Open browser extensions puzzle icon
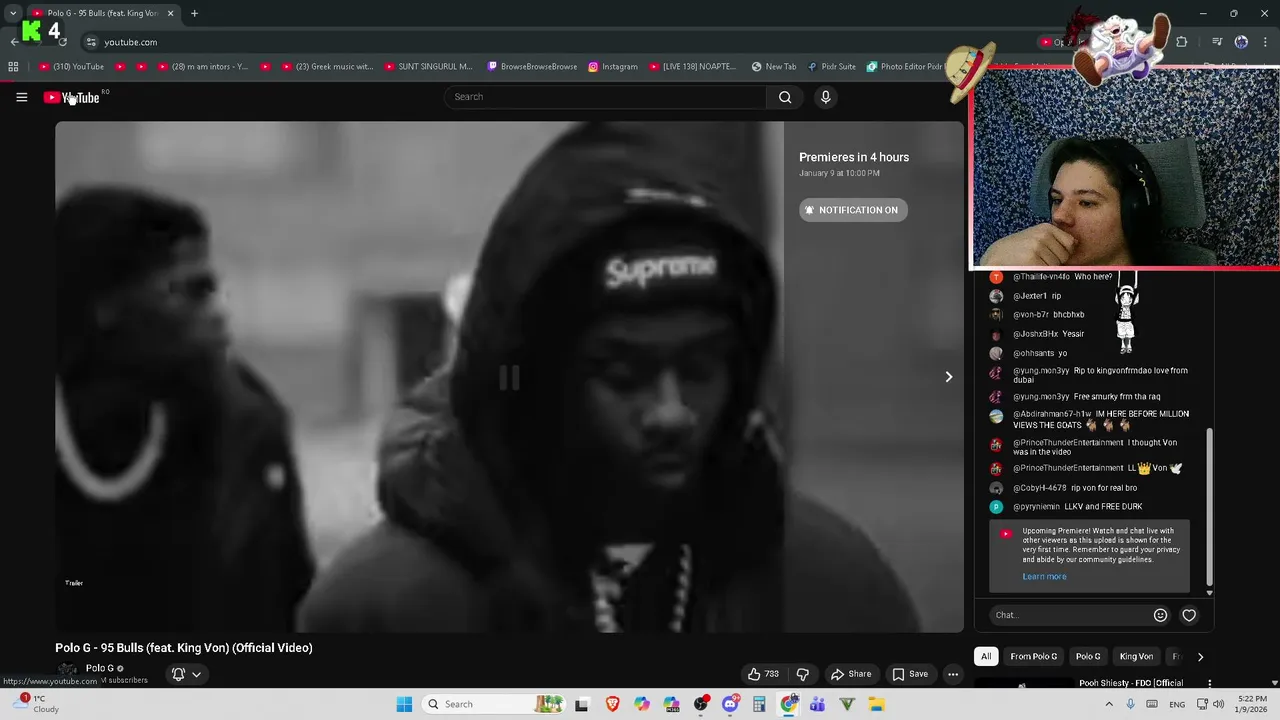 coord(1182,42)
